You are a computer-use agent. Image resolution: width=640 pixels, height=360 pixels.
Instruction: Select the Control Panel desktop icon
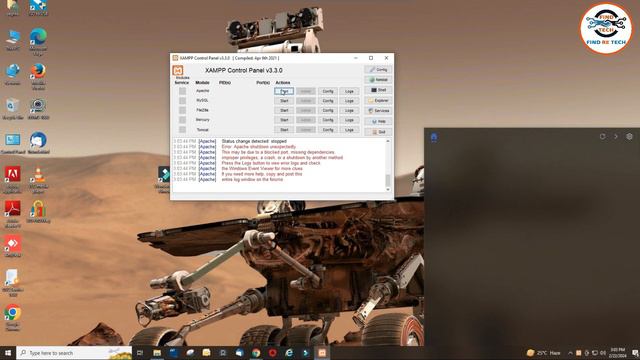click(x=13, y=143)
